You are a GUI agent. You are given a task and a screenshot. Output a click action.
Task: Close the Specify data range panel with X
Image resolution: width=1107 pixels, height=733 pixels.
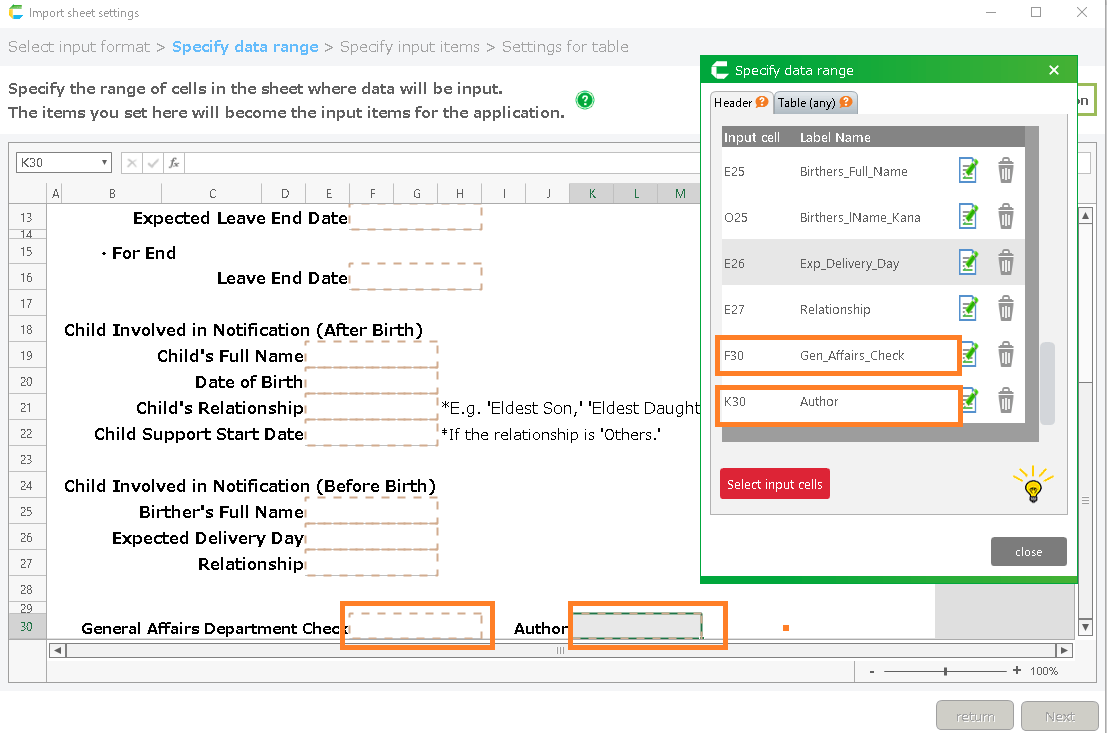(1054, 70)
